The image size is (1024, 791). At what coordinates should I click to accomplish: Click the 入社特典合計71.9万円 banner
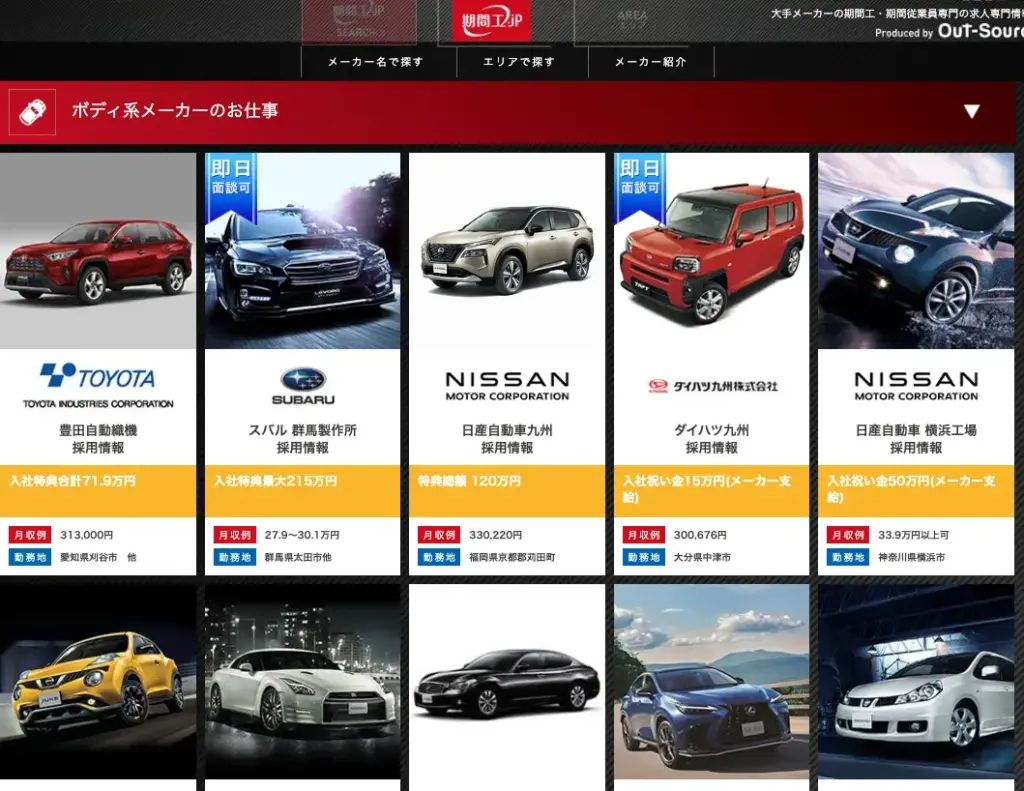(x=98, y=491)
